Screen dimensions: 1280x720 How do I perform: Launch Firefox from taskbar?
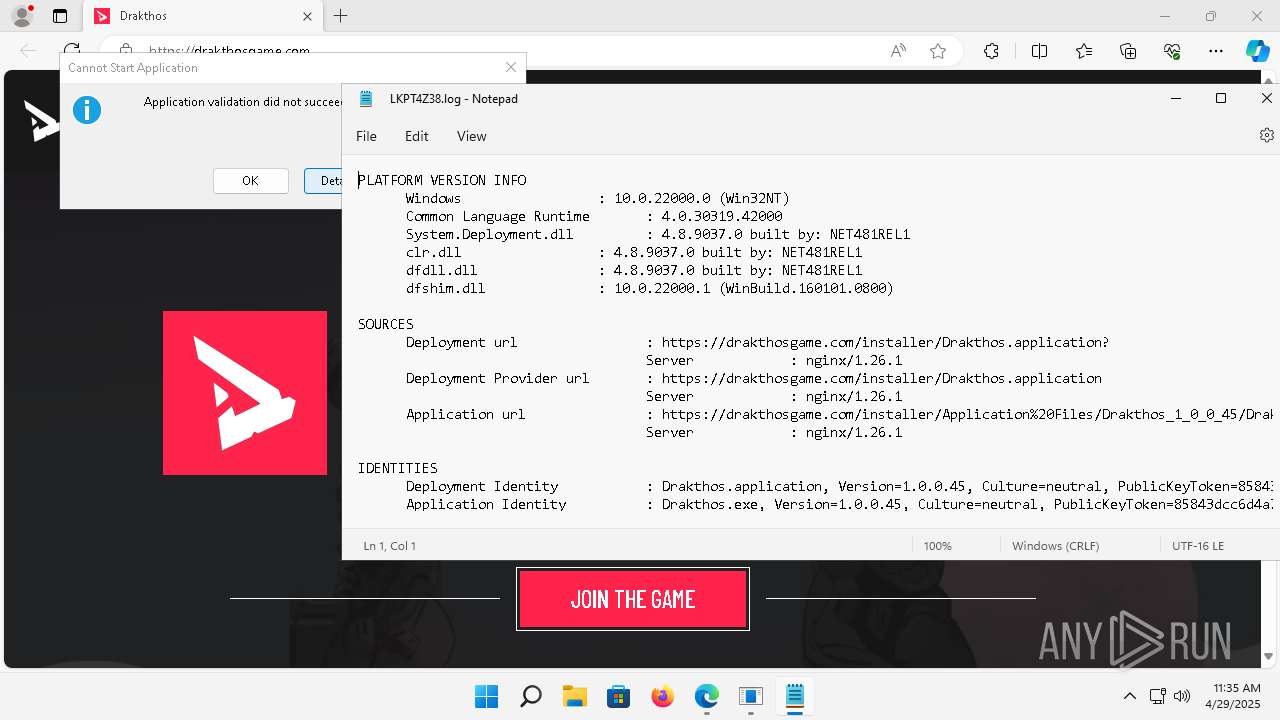(662, 696)
